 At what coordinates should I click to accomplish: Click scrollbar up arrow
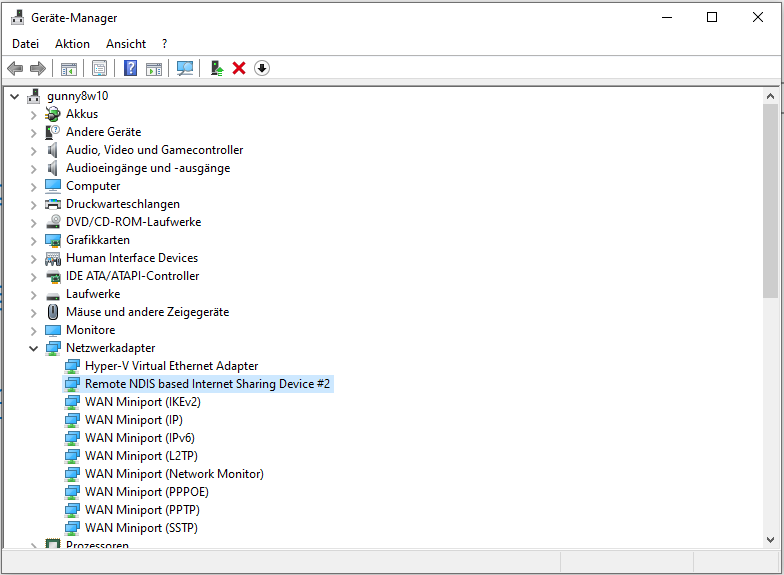770,96
